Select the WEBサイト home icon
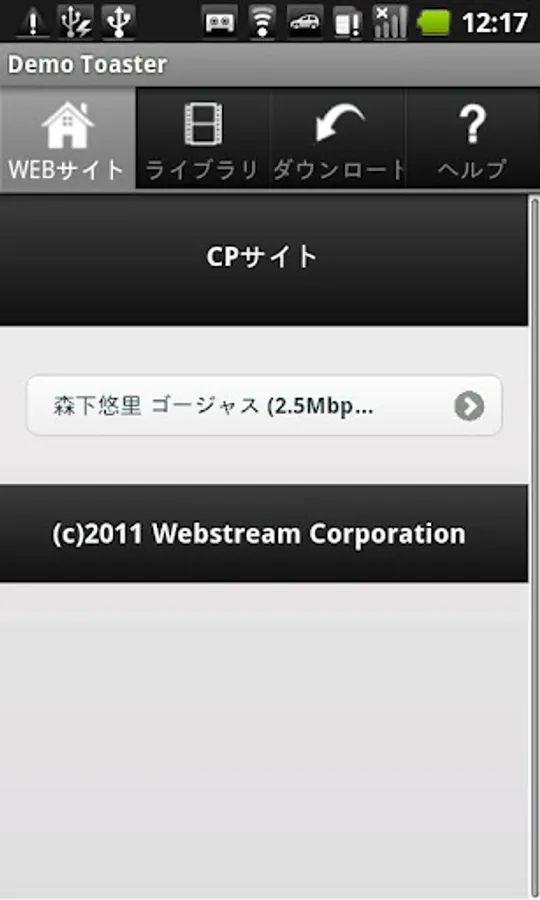Image resolution: width=540 pixels, height=900 pixels. 68,123
